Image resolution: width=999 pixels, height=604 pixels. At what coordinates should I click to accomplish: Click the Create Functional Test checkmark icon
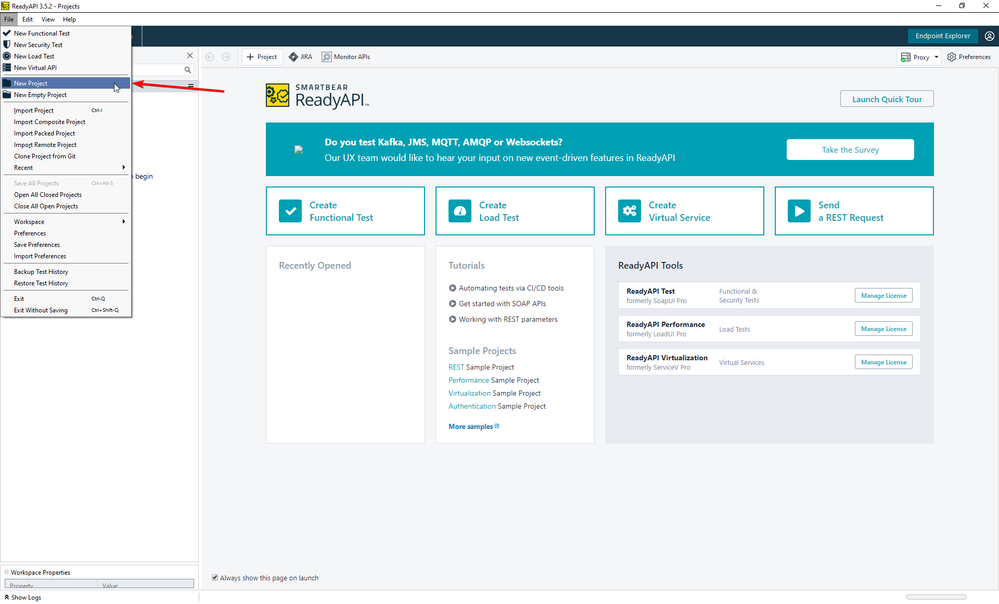click(x=290, y=211)
